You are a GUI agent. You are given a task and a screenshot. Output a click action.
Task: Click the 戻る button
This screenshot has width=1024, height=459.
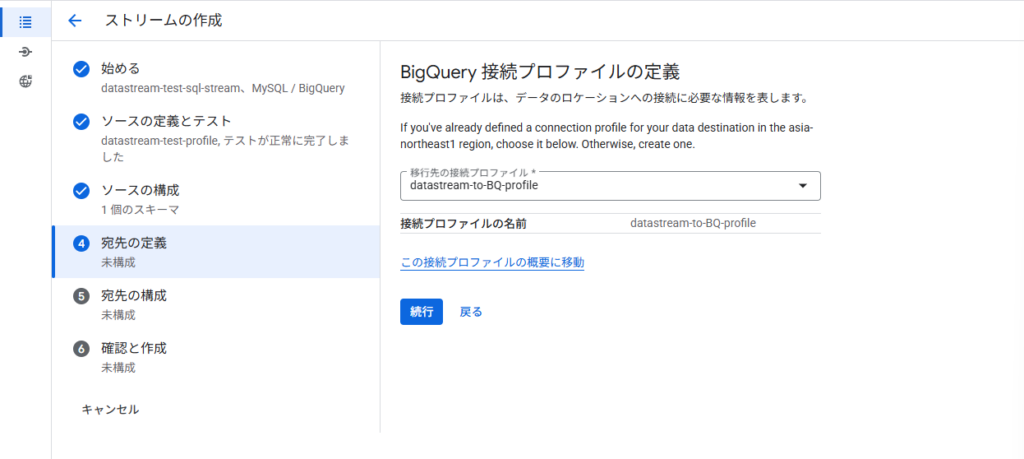click(x=471, y=312)
